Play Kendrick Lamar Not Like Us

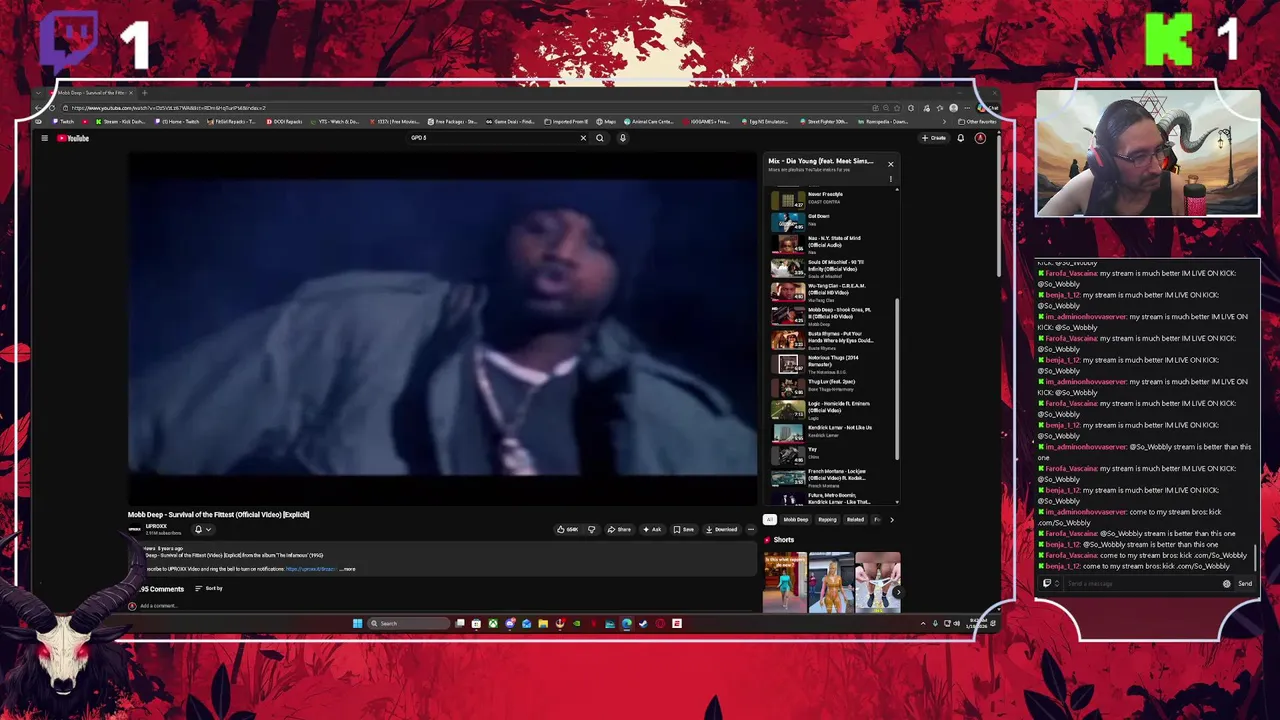coord(830,432)
